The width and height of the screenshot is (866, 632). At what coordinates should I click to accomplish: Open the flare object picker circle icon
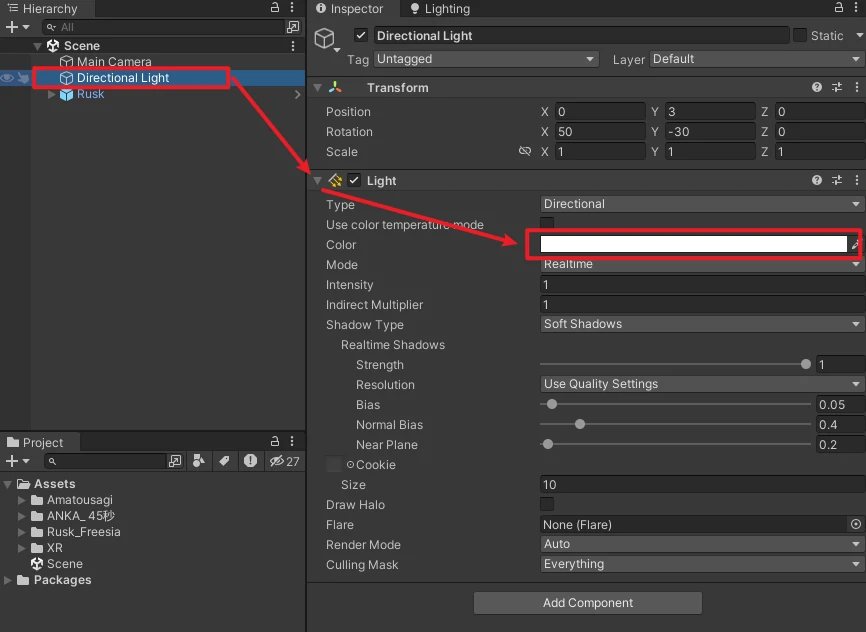pos(855,524)
